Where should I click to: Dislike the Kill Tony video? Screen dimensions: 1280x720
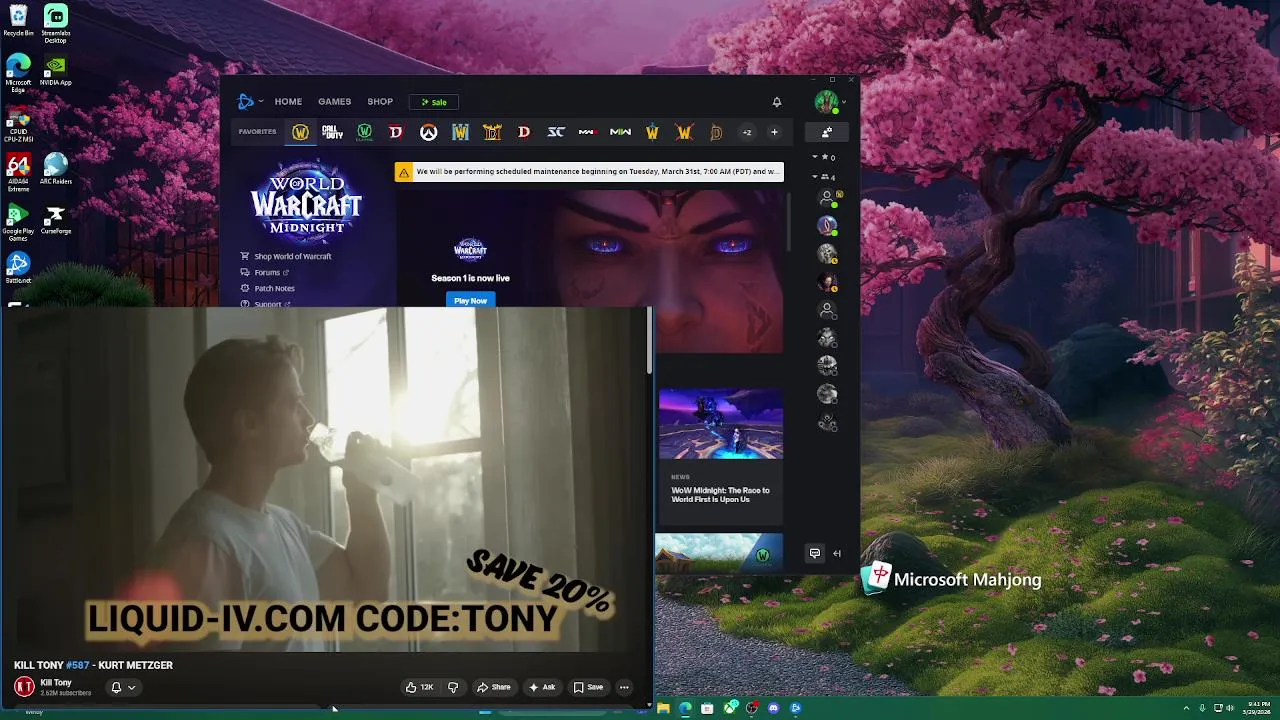point(453,687)
